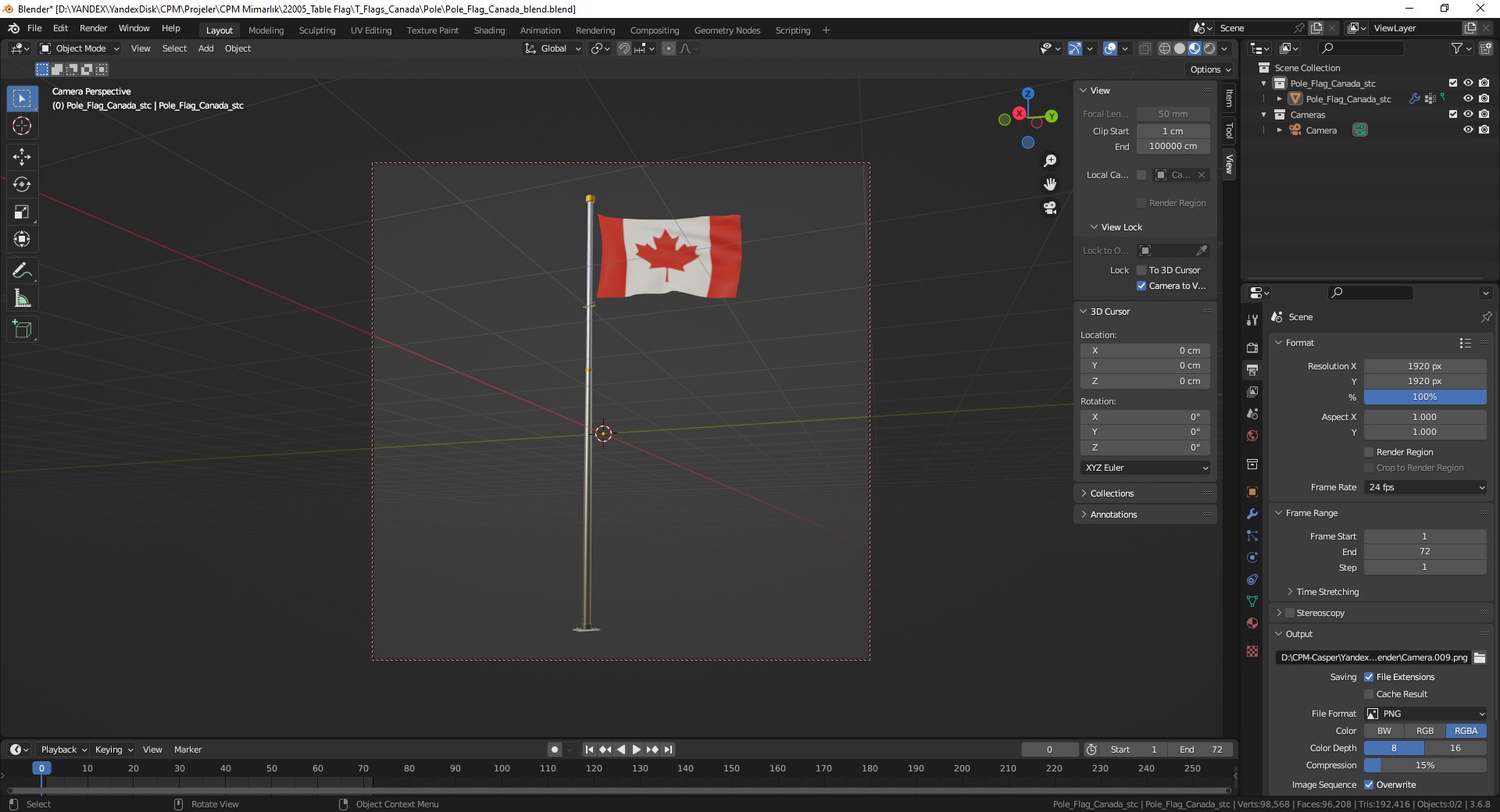
Task: Open the View Layer properties tab
Action: pyautogui.click(x=1252, y=392)
